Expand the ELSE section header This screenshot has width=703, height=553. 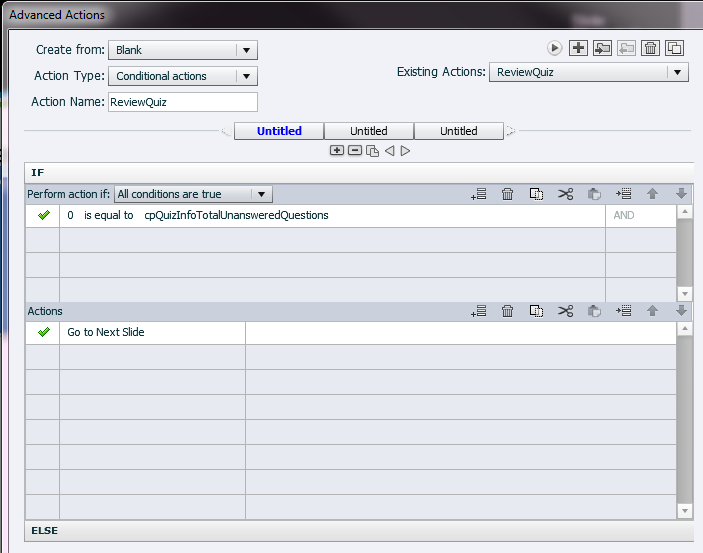coord(44,530)
